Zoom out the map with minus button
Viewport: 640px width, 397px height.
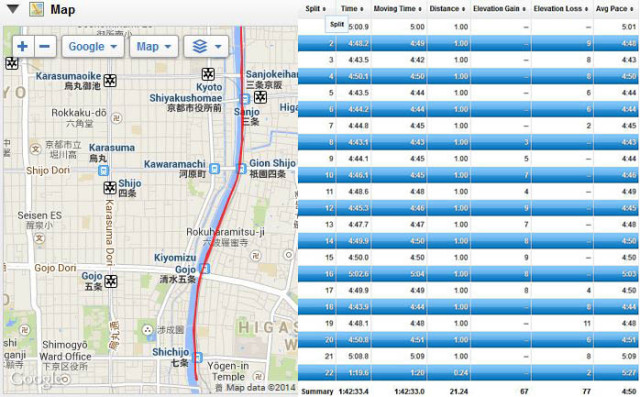pos(45,47)
